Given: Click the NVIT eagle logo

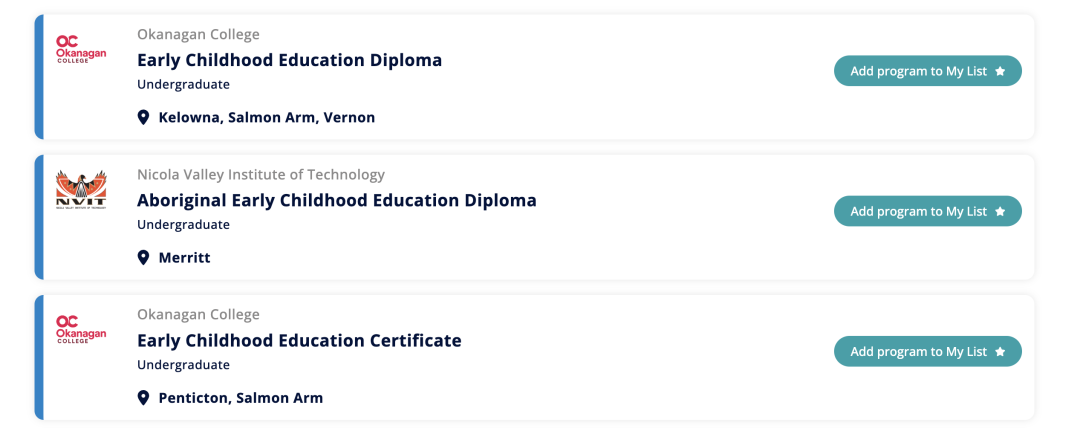Looking at the screenshot, I should (x=81, y=189).
